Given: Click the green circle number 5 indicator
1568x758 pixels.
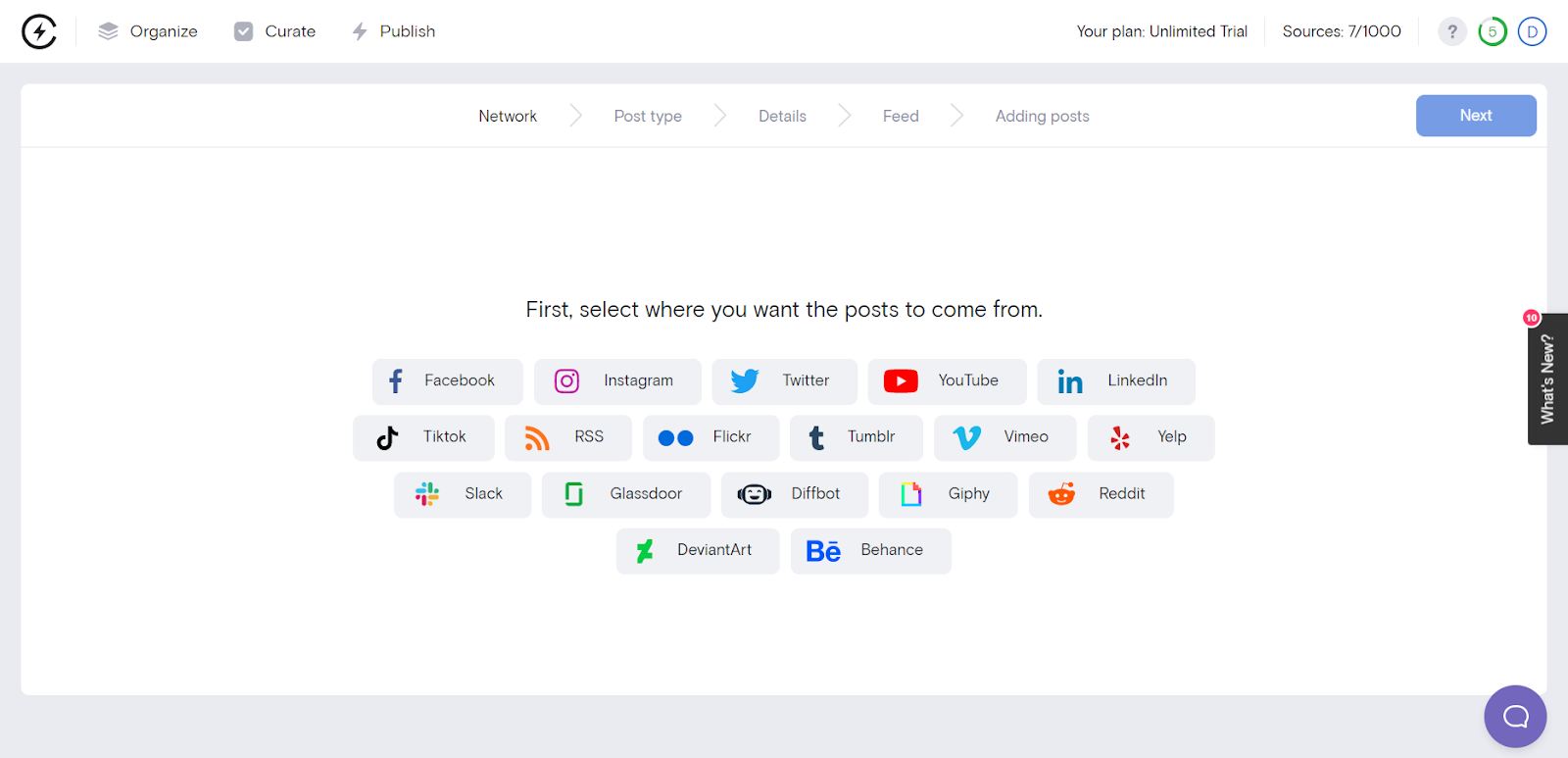Looking at the screenshot, I should coord(1493,31).
